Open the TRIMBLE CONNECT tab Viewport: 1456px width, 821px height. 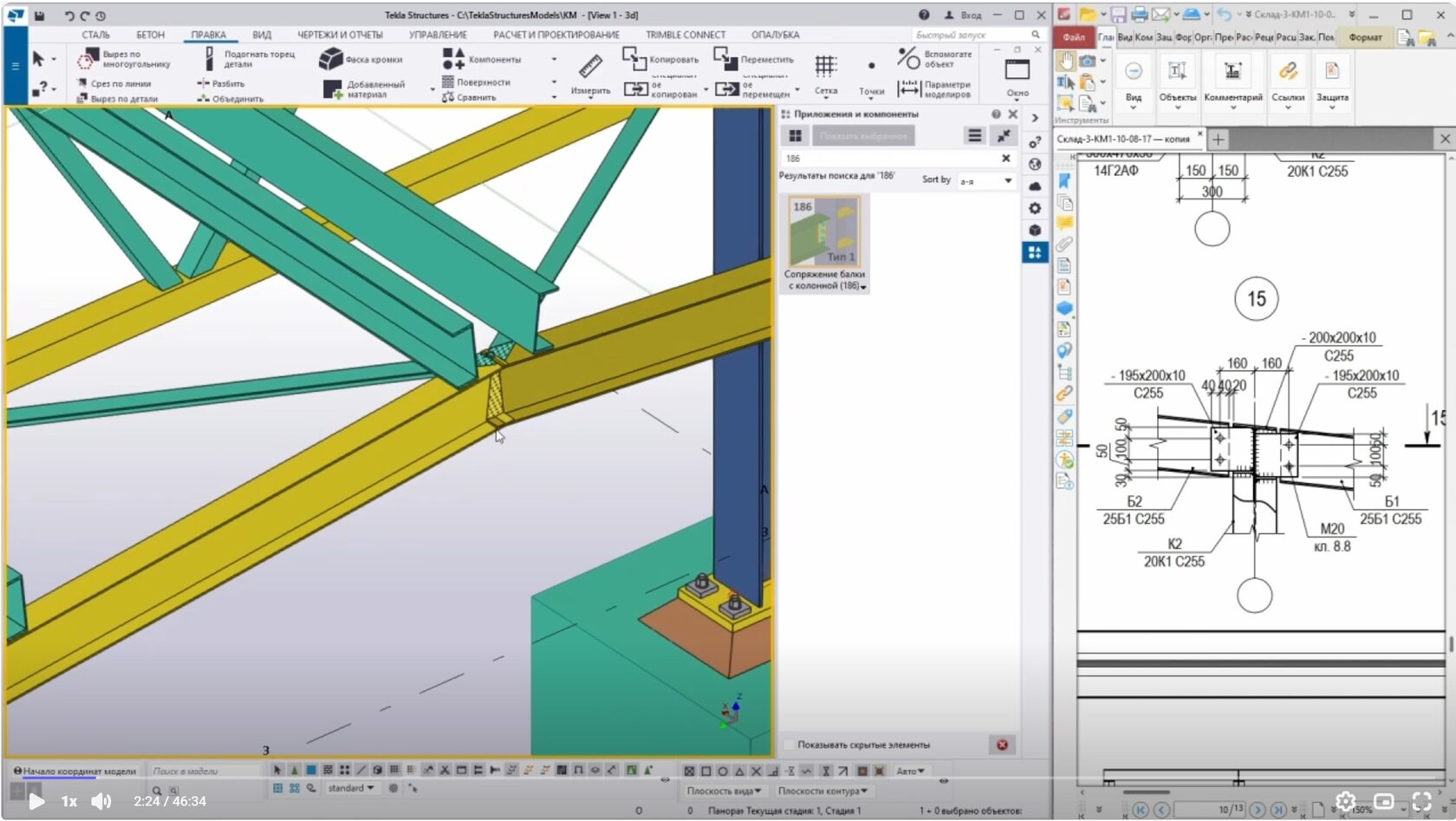[686, 35]
